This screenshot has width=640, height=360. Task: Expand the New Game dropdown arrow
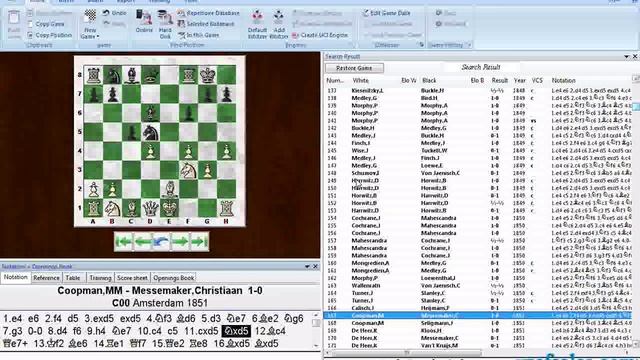(98, 37)
